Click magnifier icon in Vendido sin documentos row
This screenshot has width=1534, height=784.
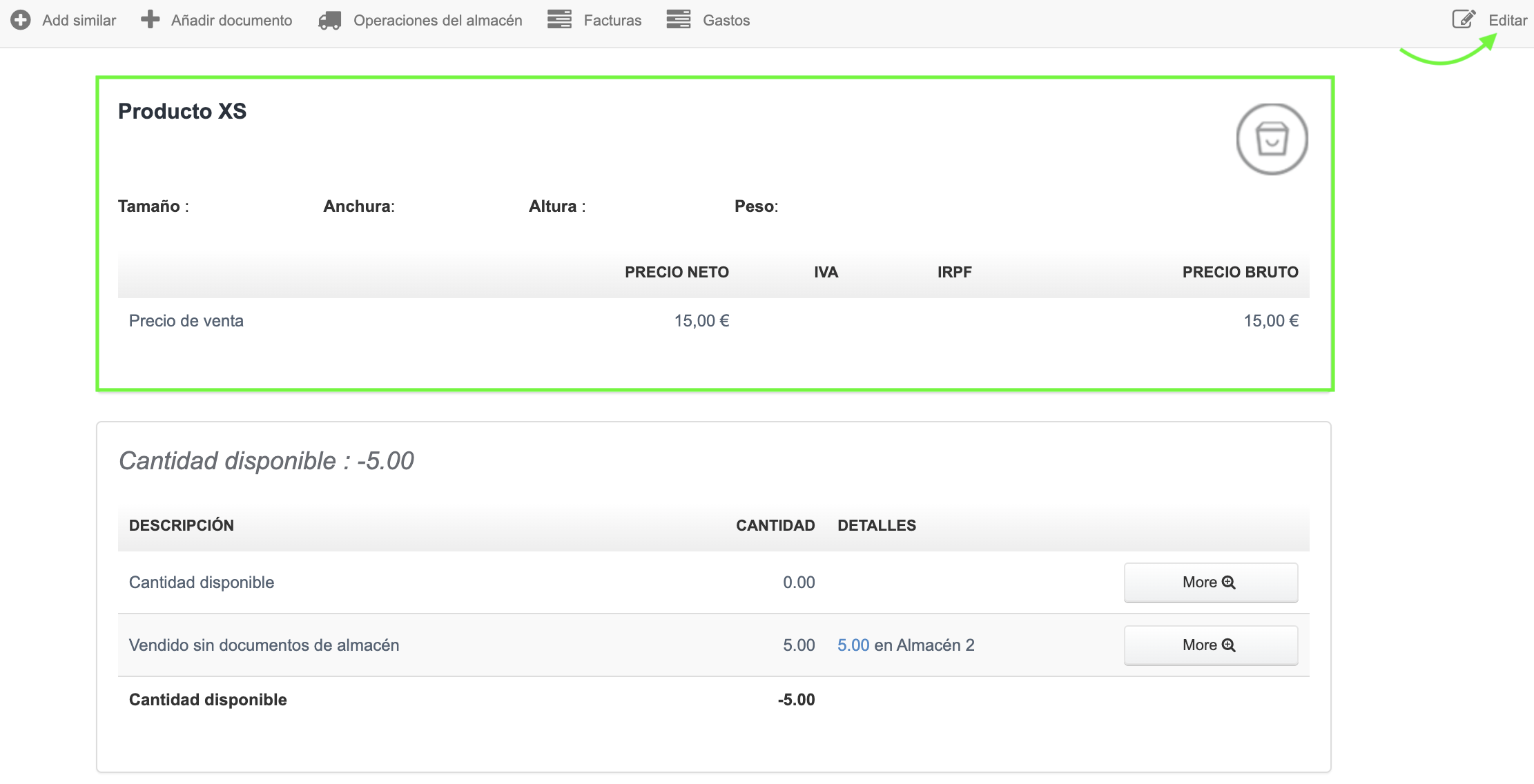click(x=1229, y=645)
